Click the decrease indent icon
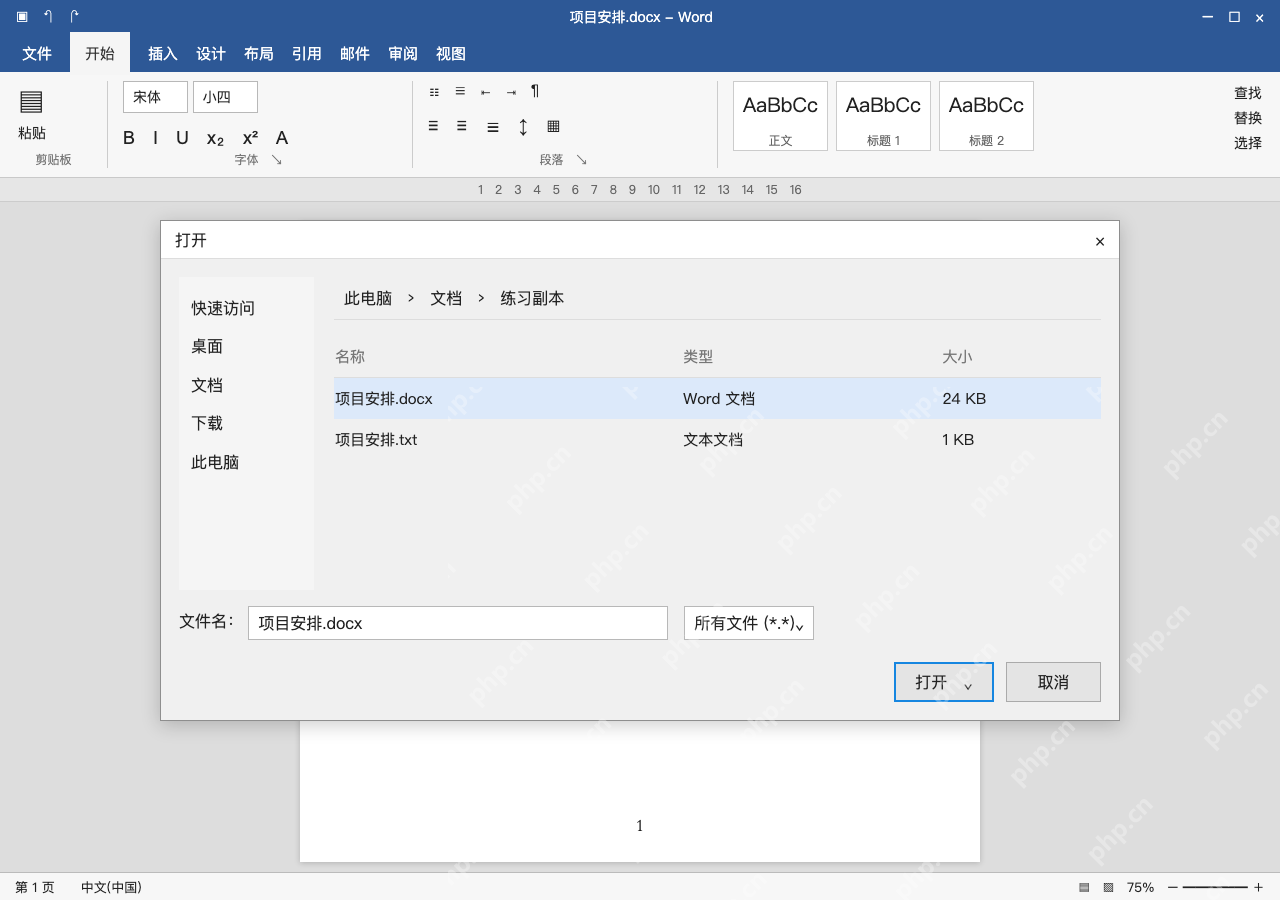 pos(485,92)
